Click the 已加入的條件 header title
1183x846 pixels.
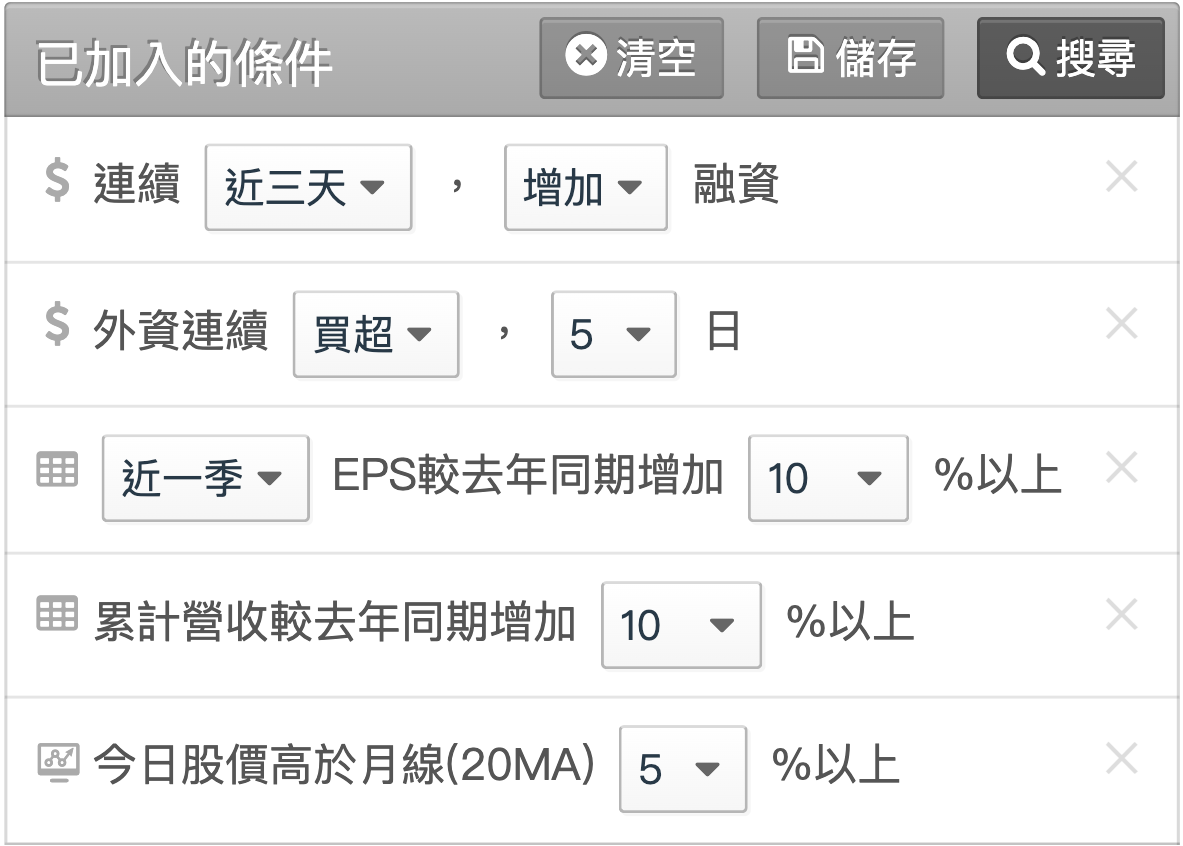click(184, 63)
